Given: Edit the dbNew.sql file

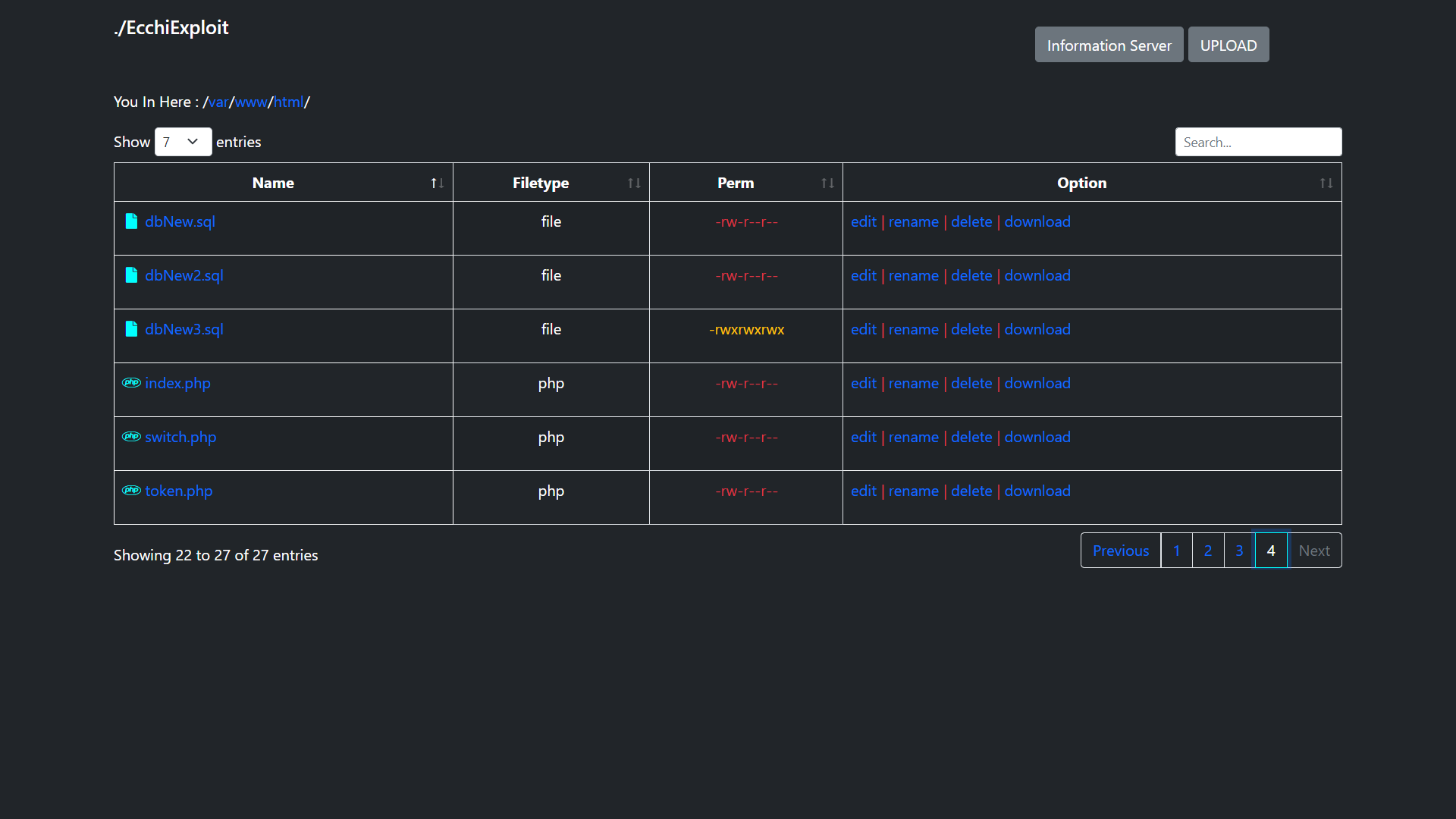Looking at the screenshot, I should (863, 221).
